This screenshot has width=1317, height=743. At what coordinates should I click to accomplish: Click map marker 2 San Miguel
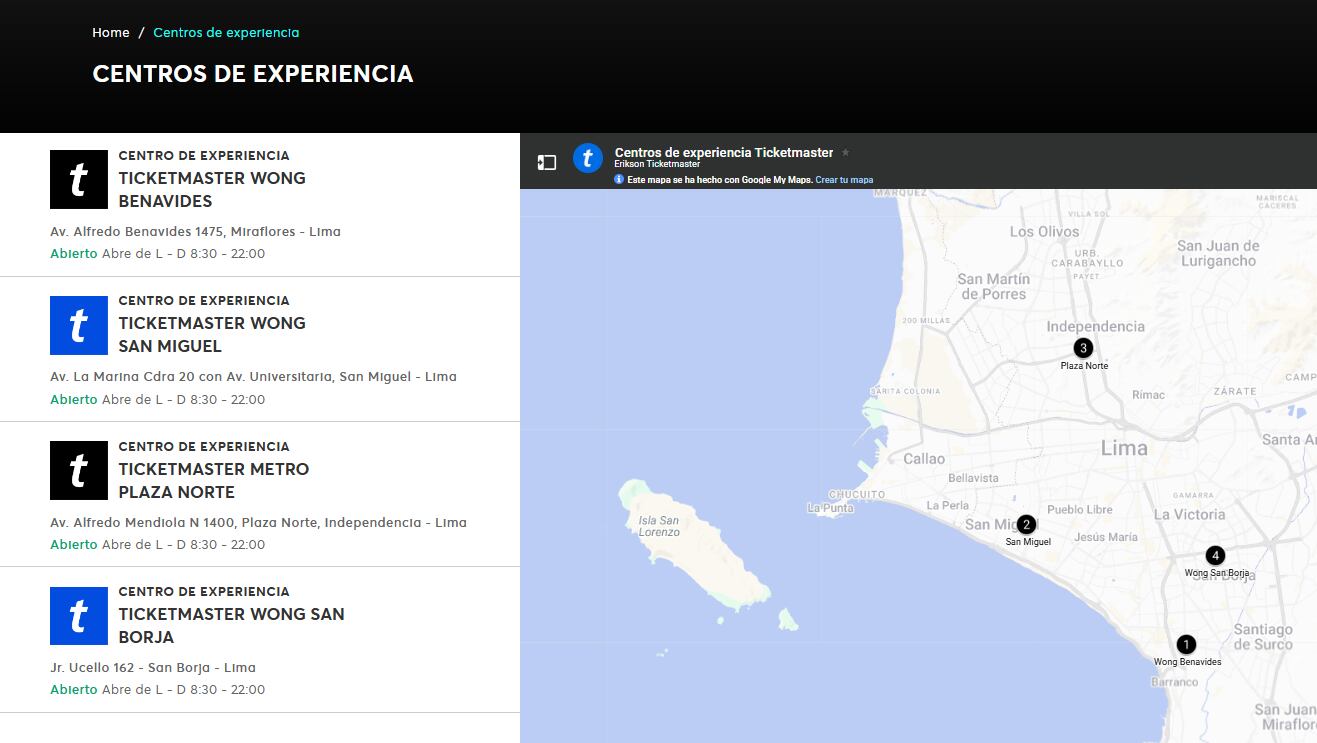[1025, 525]
